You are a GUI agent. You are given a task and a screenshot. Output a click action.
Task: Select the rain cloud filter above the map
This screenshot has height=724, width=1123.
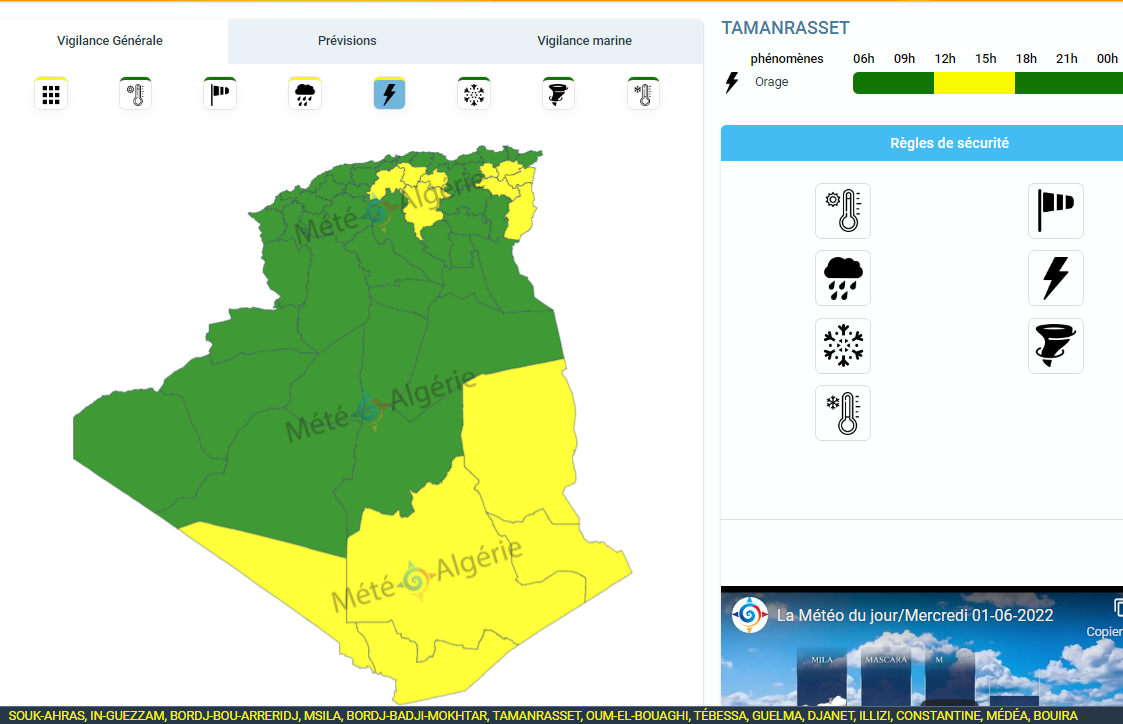coord(305,94)
